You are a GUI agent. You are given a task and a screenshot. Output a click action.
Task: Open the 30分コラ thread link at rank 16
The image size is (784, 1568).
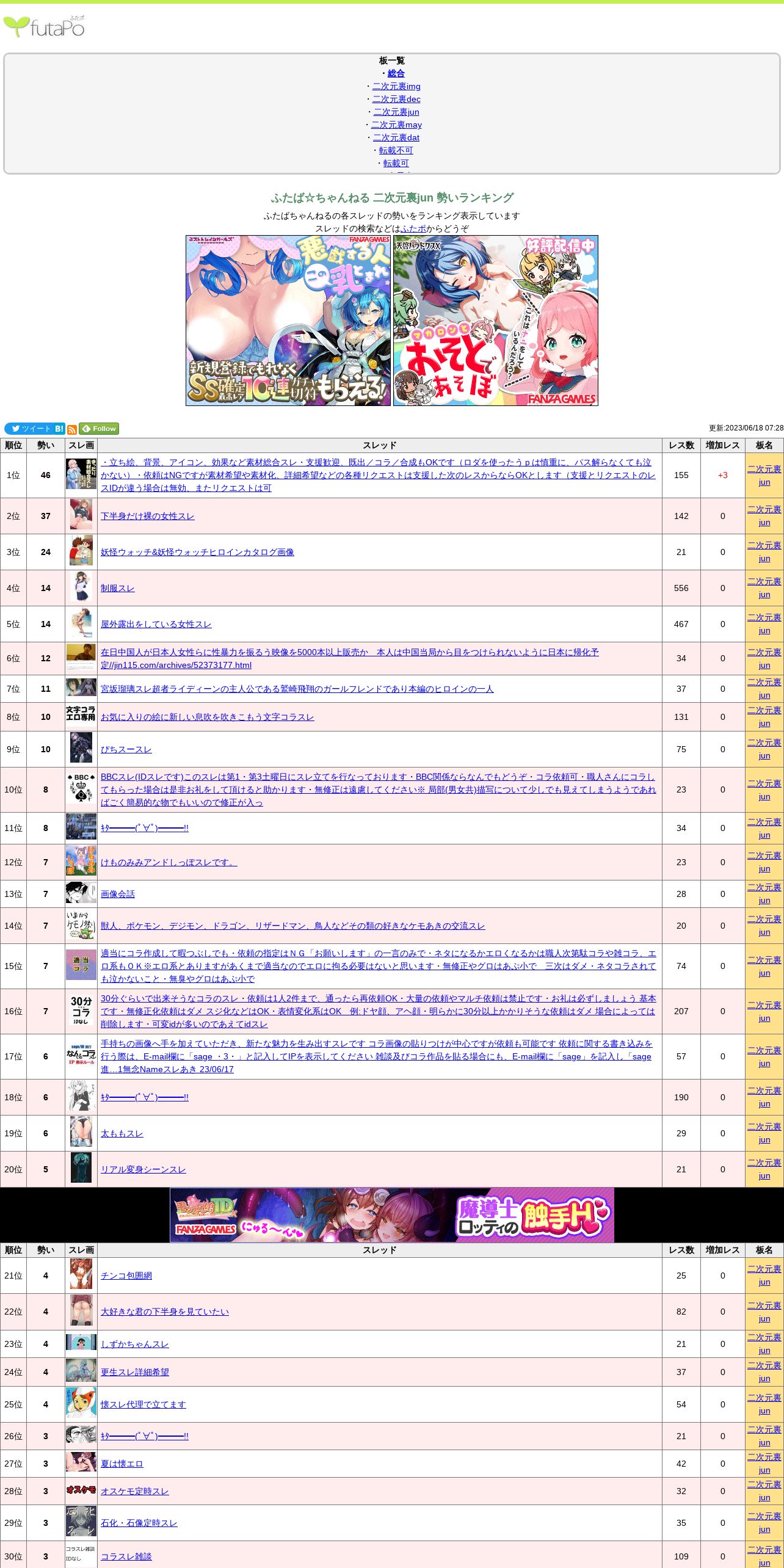379,1011
